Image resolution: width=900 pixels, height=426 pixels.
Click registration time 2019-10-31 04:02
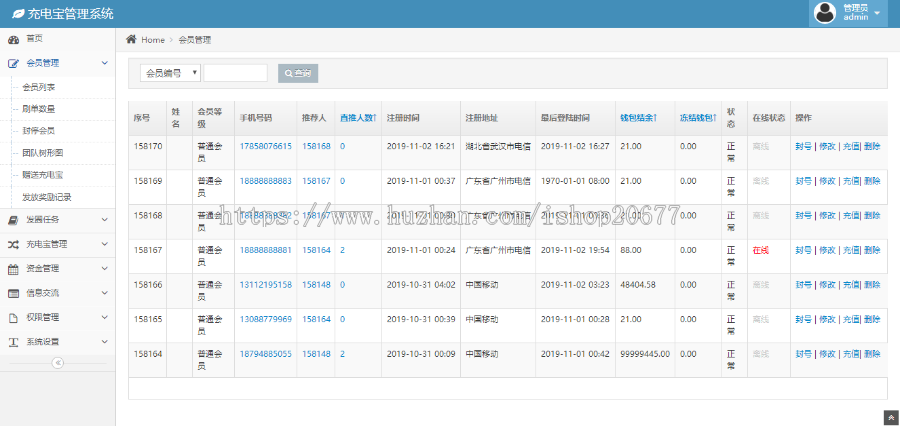[421, 285]
